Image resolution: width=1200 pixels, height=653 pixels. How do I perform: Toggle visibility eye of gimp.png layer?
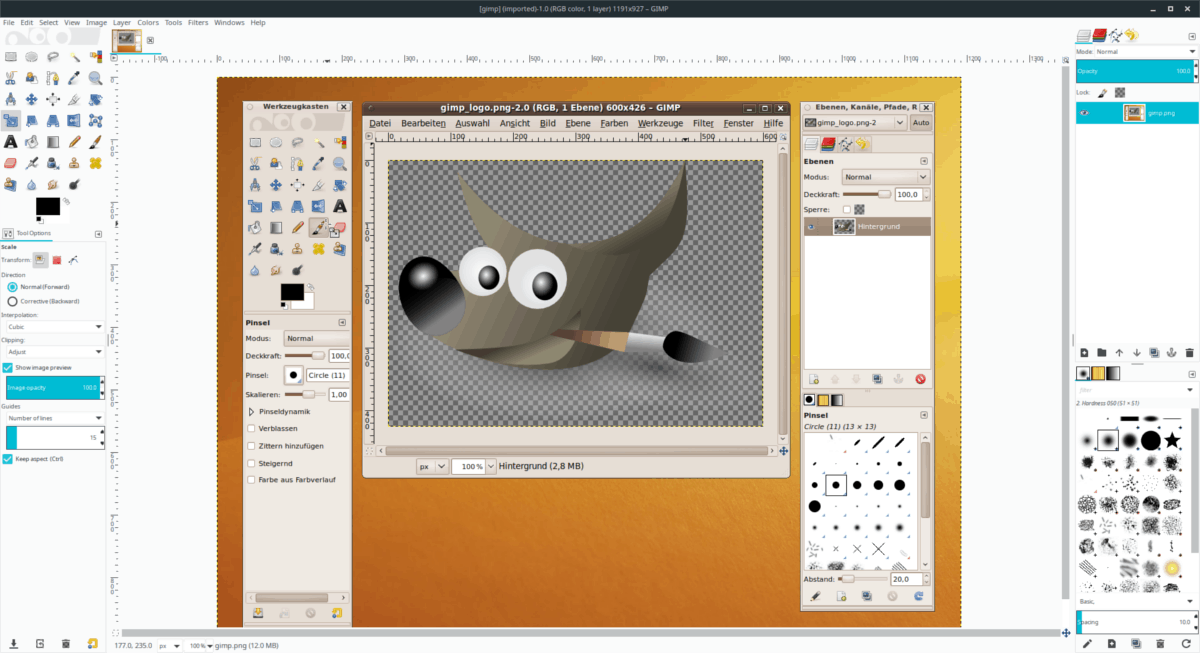click(x=1085, y=113)
